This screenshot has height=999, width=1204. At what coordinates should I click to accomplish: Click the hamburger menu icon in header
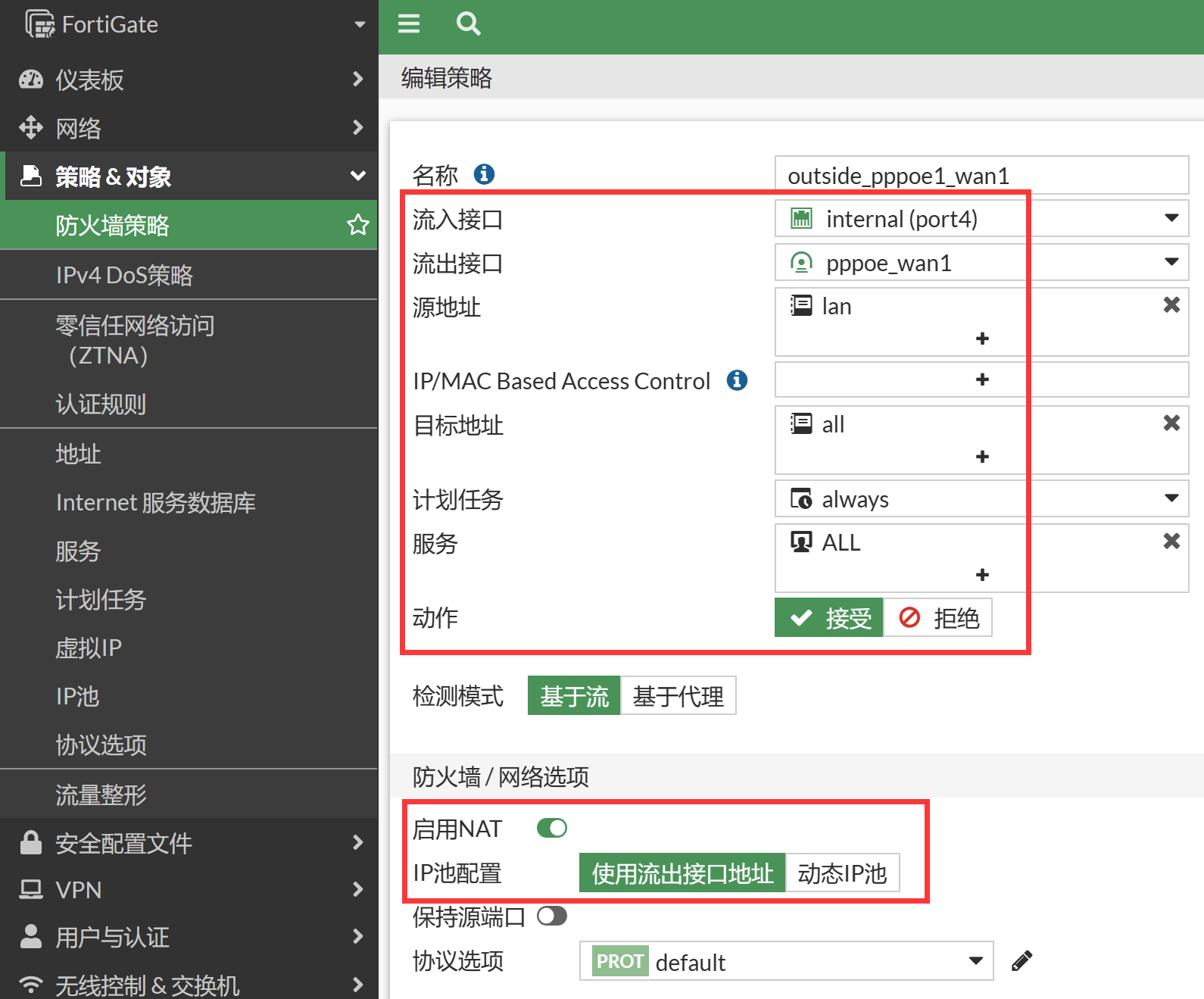click(409, 24)
